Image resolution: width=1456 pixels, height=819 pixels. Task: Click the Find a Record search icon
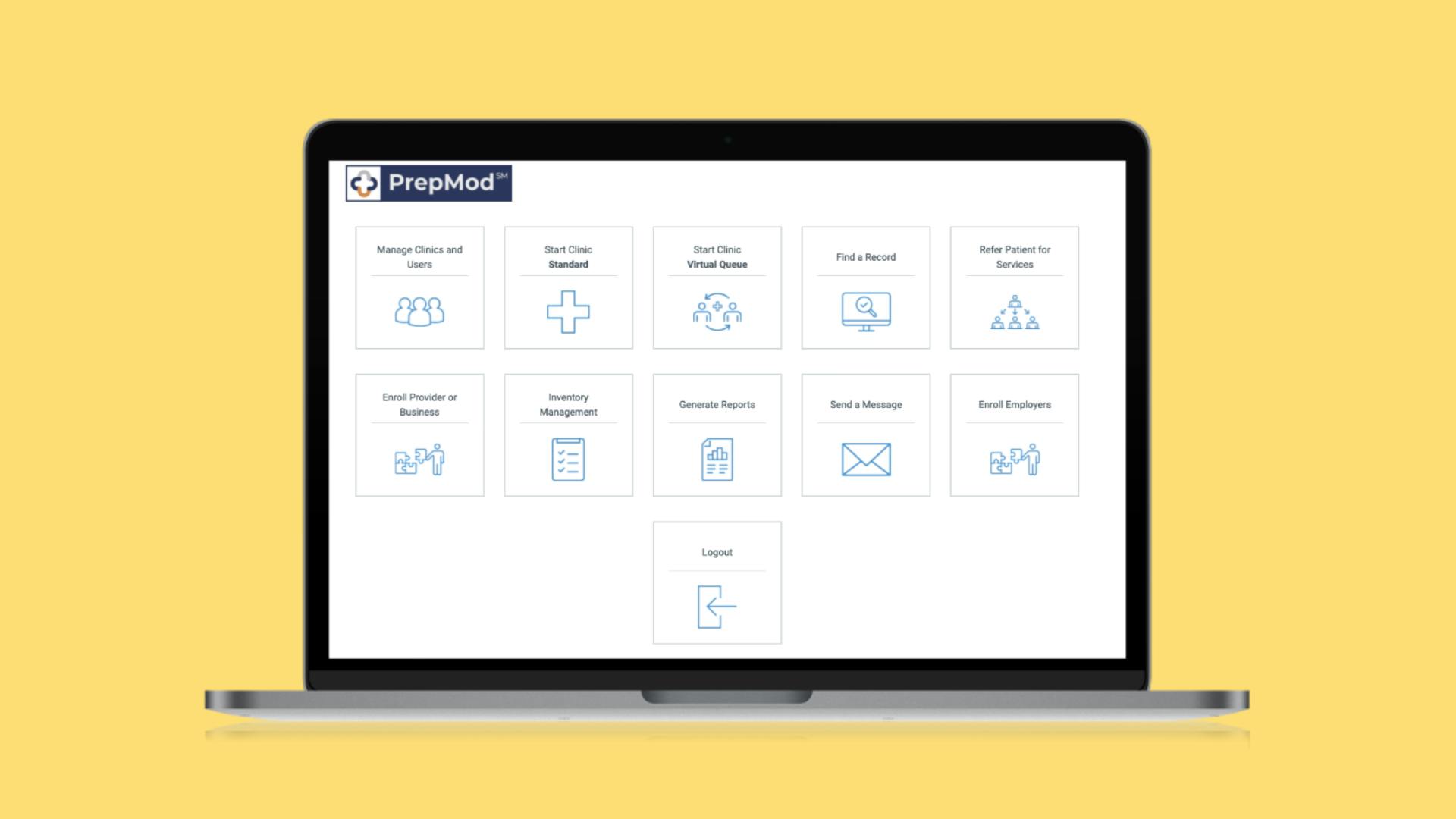tap(865, 308)
